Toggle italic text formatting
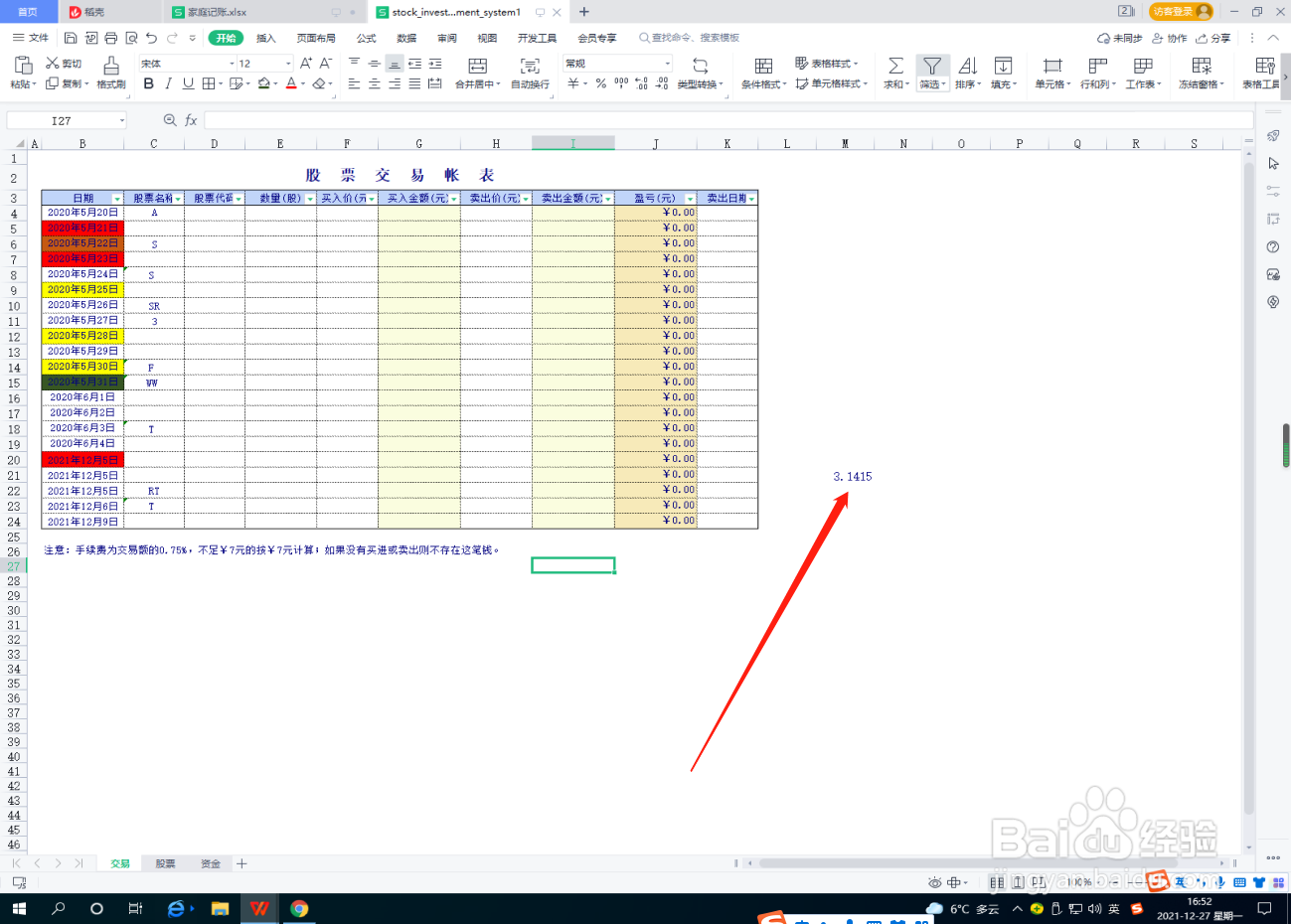 [168, 83]
